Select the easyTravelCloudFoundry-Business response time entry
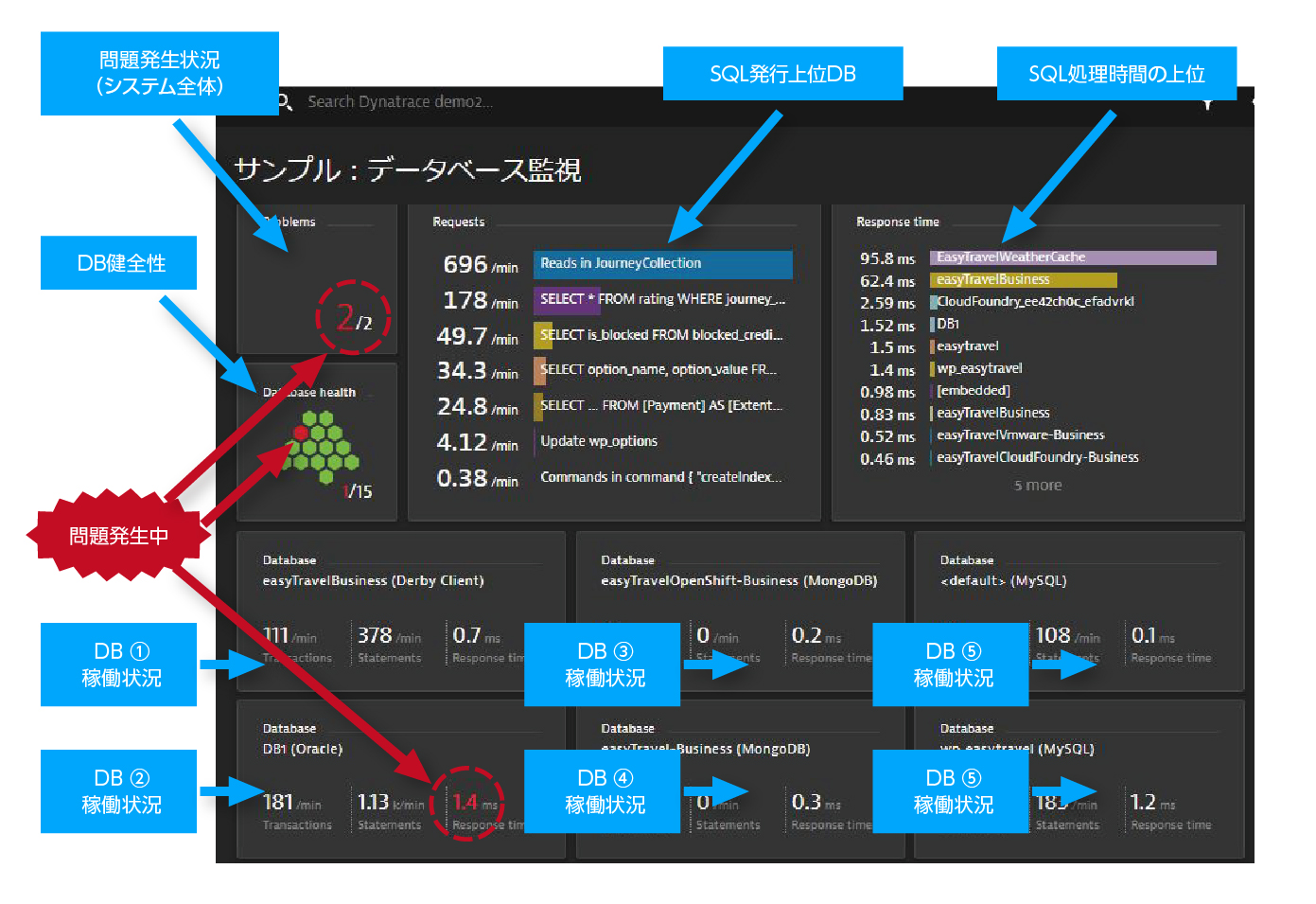The image size is (1316, 904). pos(1035,457)
